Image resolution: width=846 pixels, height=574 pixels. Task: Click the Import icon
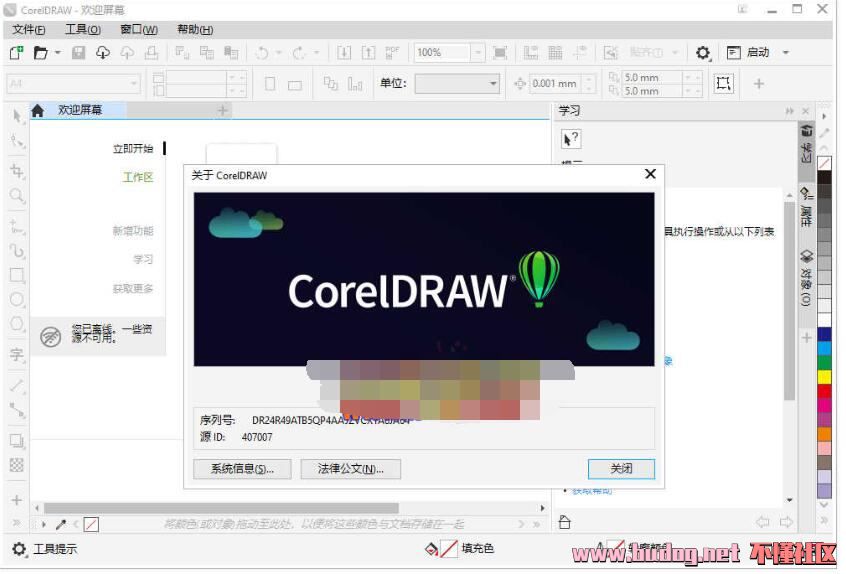click(344, 52)
